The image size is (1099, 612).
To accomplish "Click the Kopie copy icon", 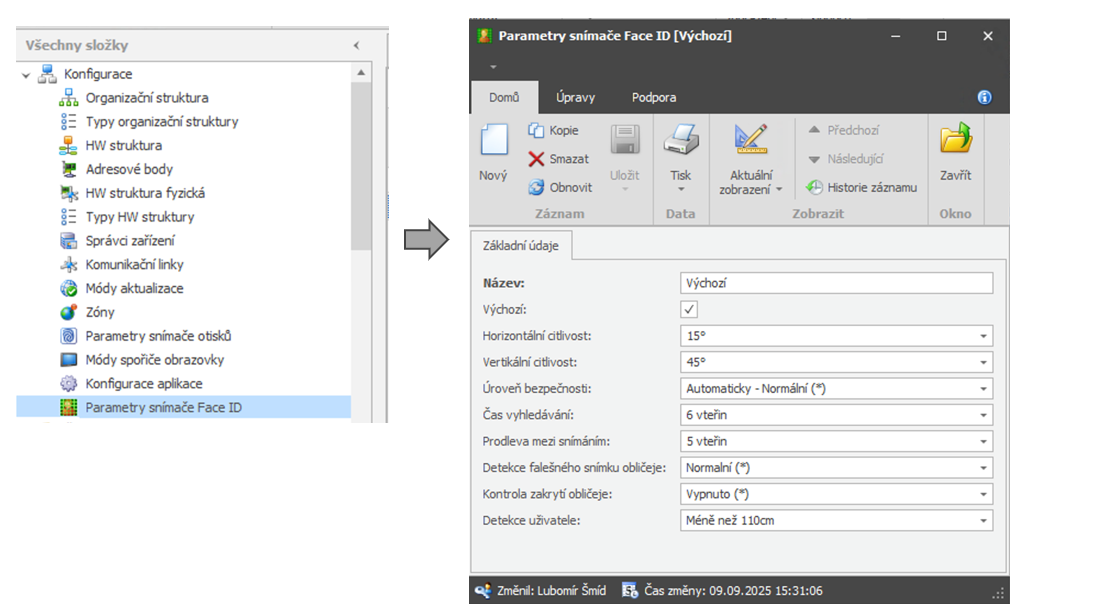I will point(536,131).
